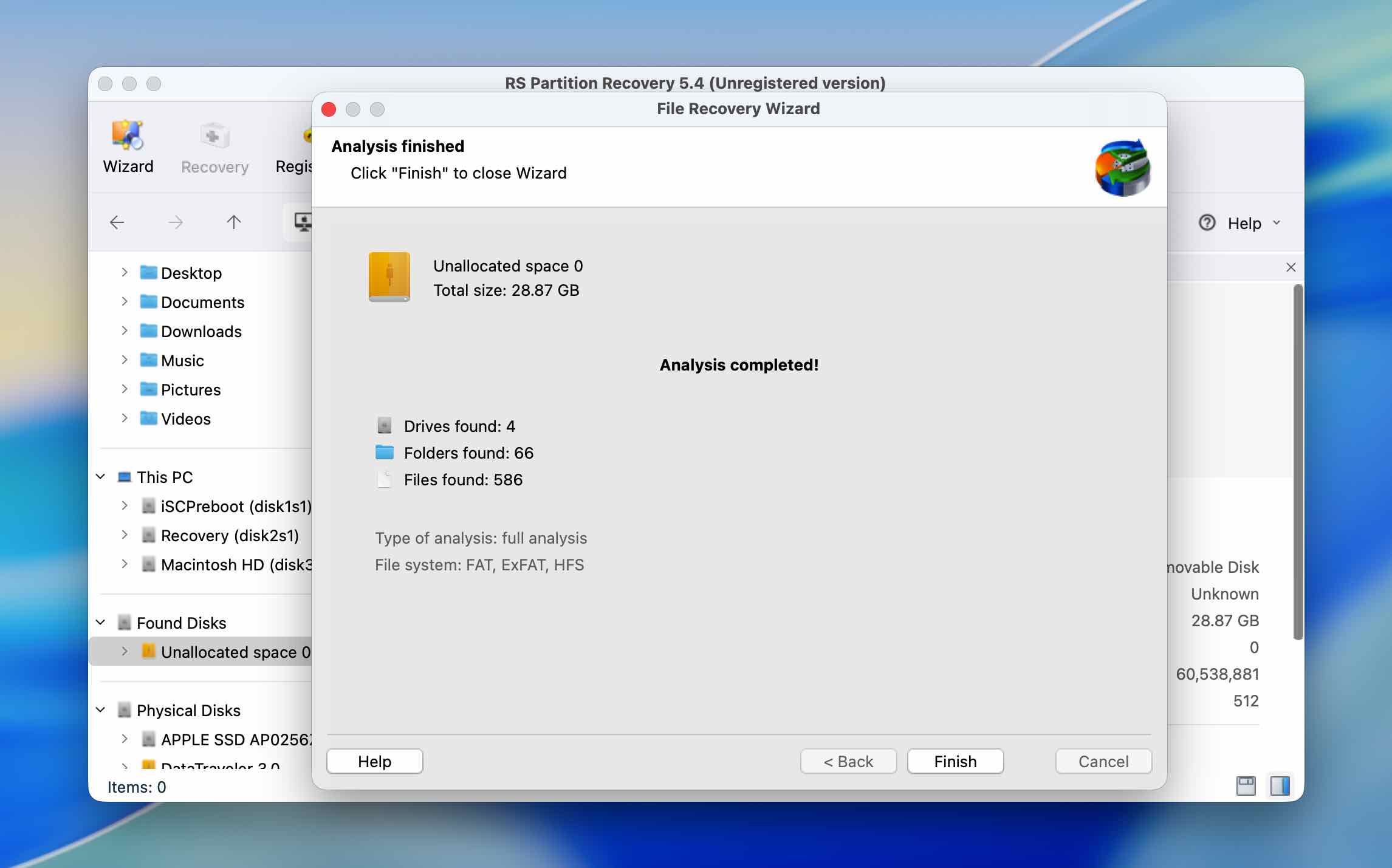Click the RS Partition Recovery logo
The image size is (1392, 868).
[x=1123, y=167]
